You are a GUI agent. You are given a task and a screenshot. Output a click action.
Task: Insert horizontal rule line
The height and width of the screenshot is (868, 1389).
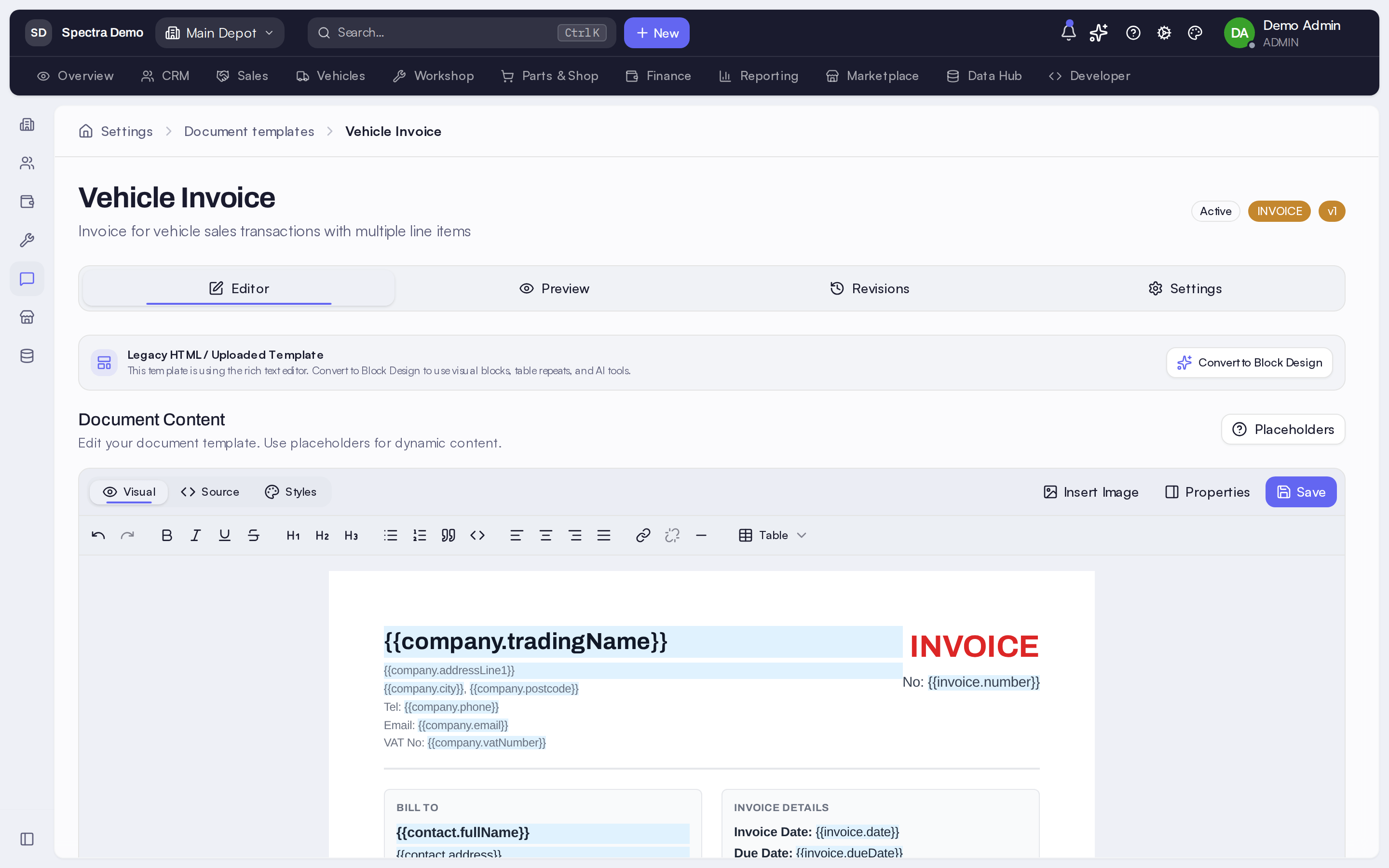coord(701,535)
